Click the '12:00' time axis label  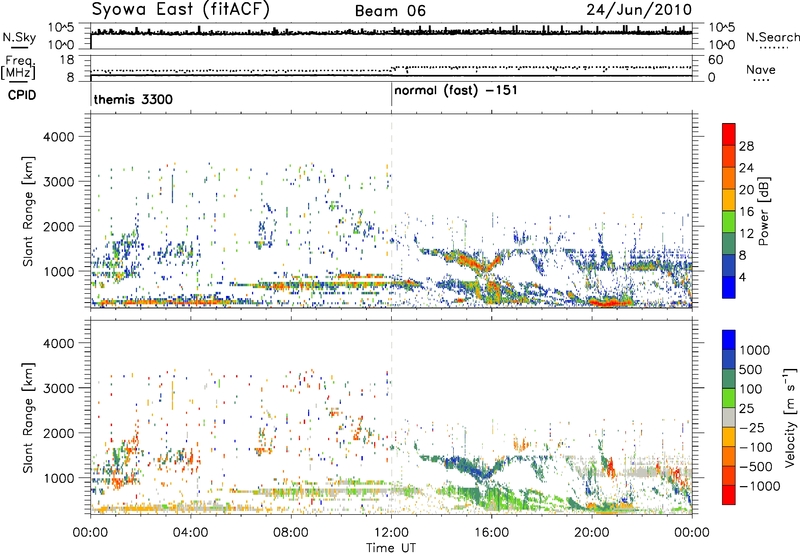[391, 533]
